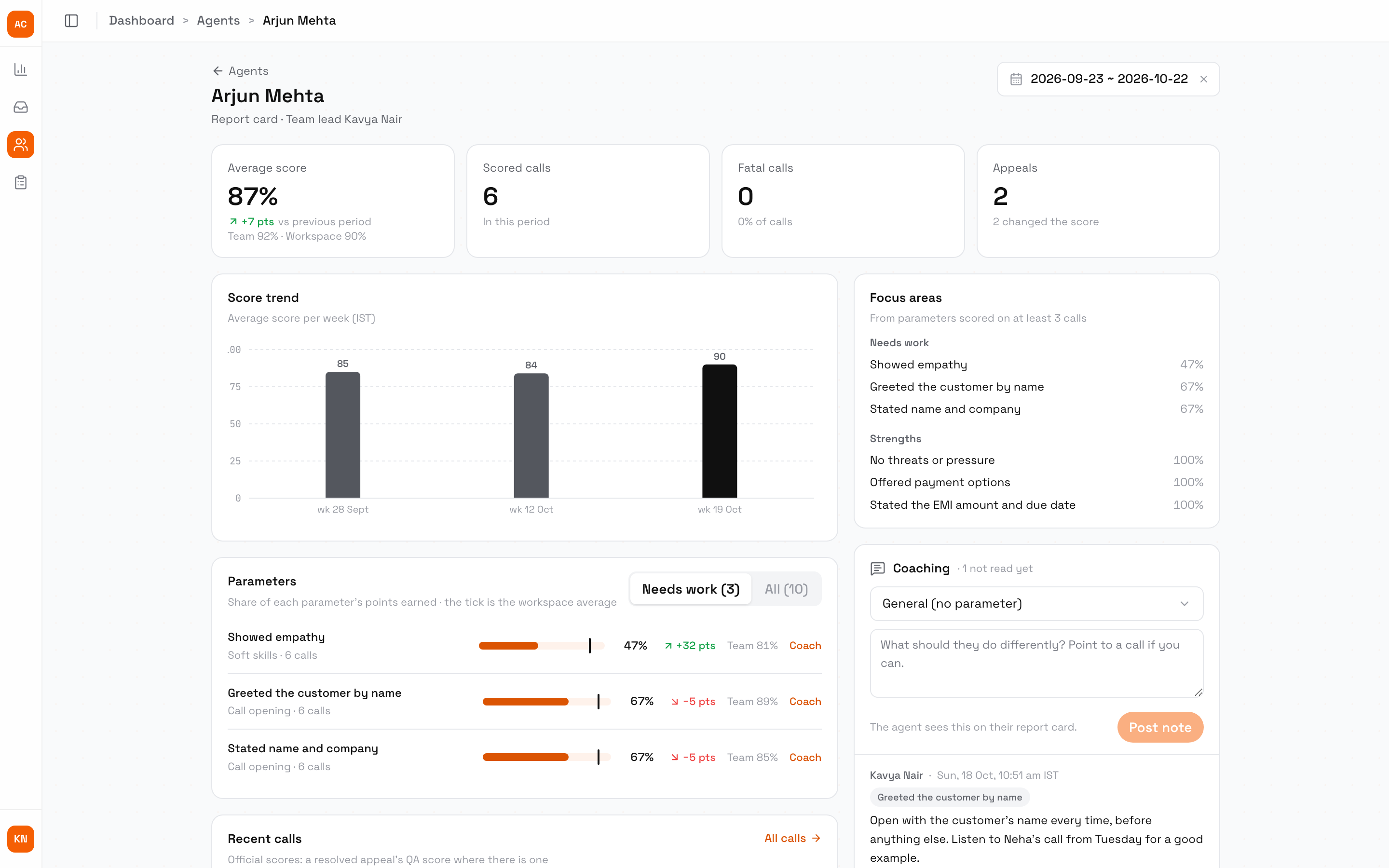
Task: Click the 1 not read yet label
Action: pos(997,569)
